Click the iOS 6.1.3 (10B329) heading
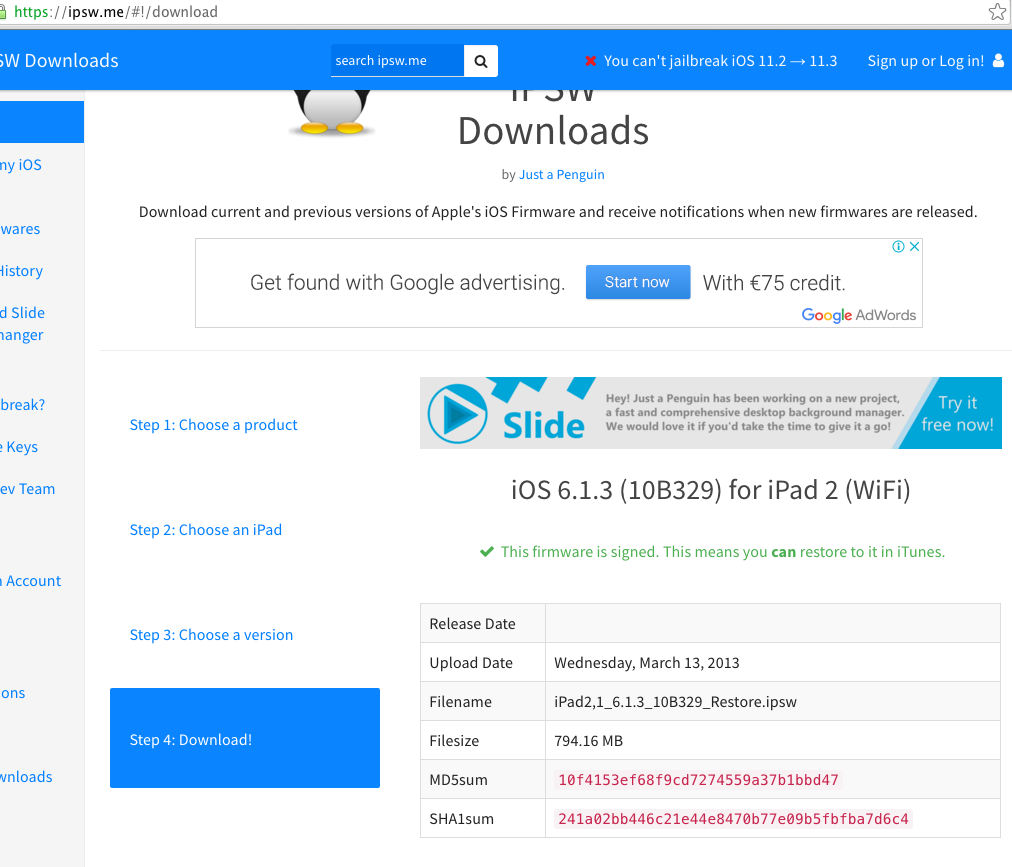1012x867 pixels. (711, 490)
